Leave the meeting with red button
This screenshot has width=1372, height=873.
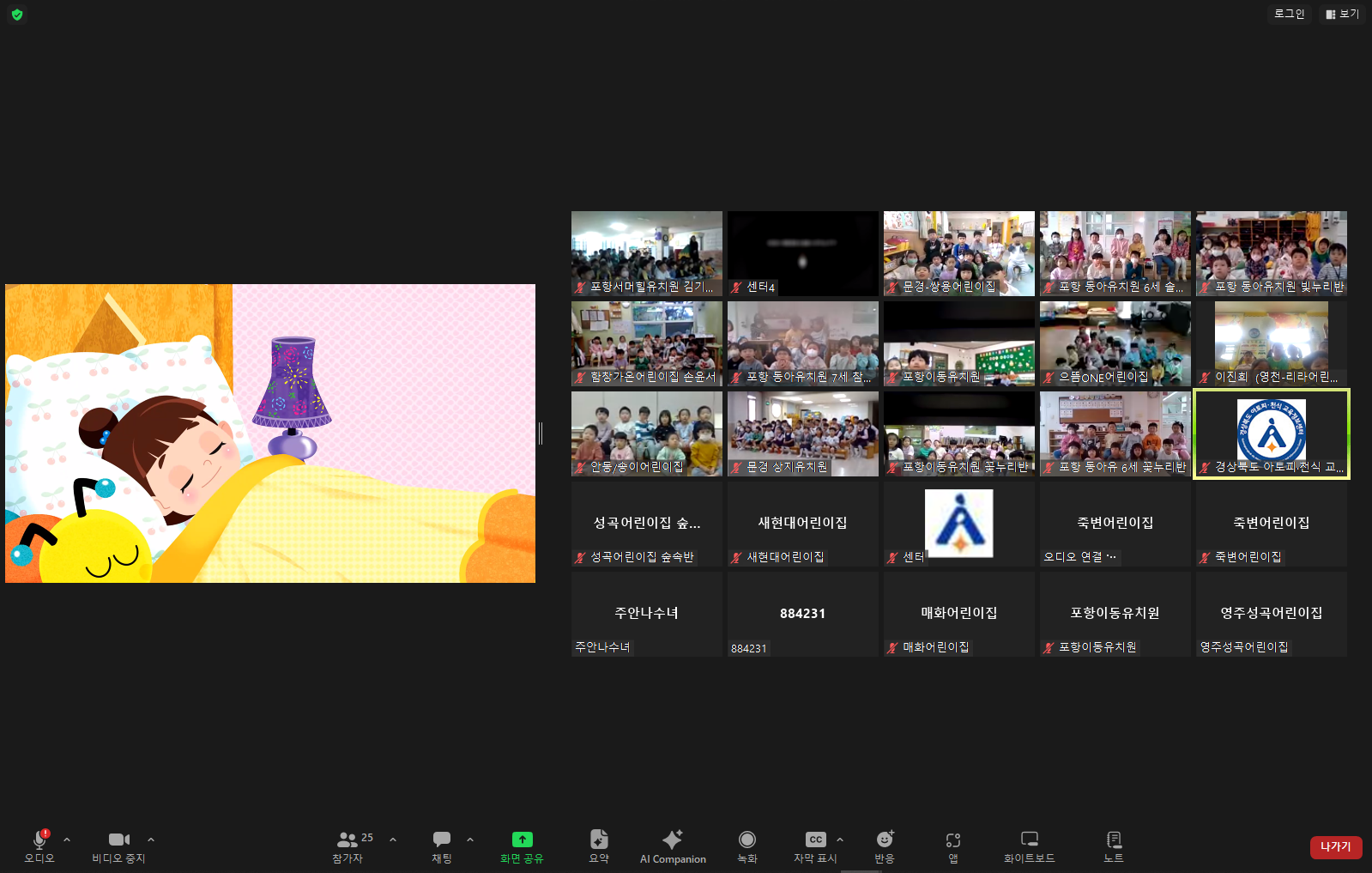(1336, 847)
